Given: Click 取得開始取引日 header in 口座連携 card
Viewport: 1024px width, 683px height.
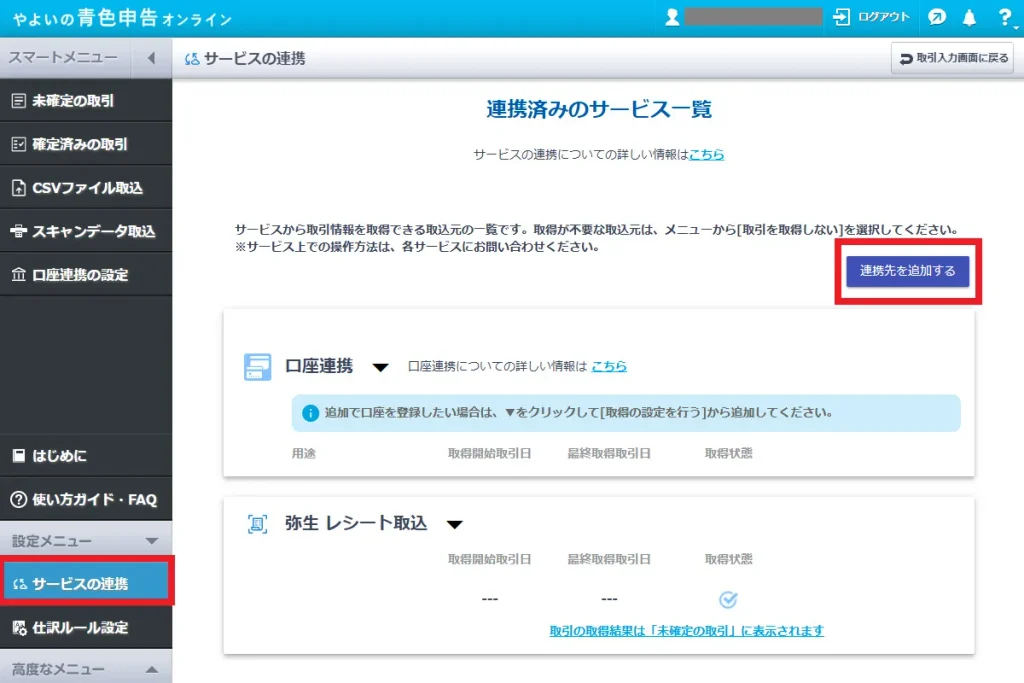Looking at the screenshot, I should coord(489,453).
